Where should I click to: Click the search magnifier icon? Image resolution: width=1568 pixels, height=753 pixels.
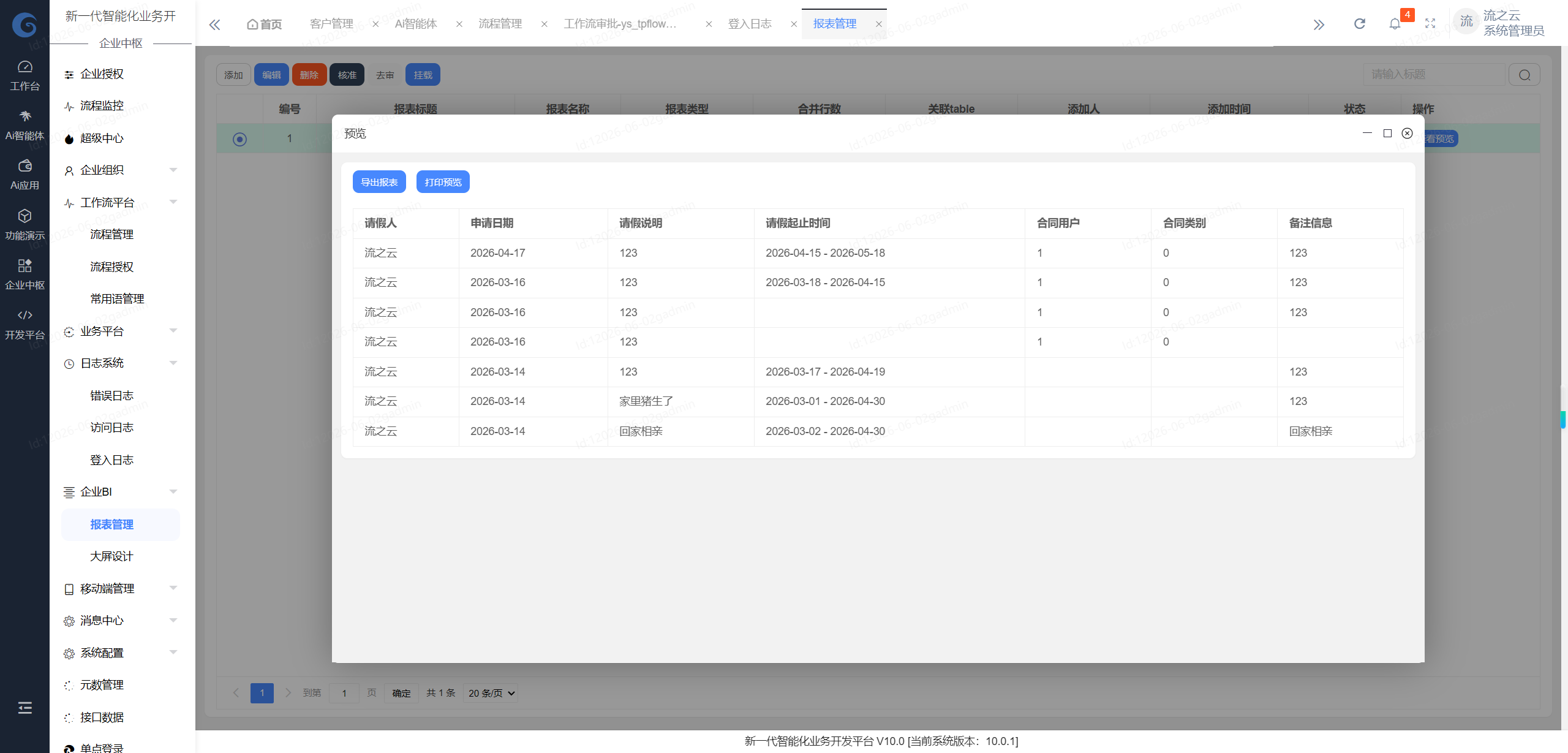coord(1525,75)
